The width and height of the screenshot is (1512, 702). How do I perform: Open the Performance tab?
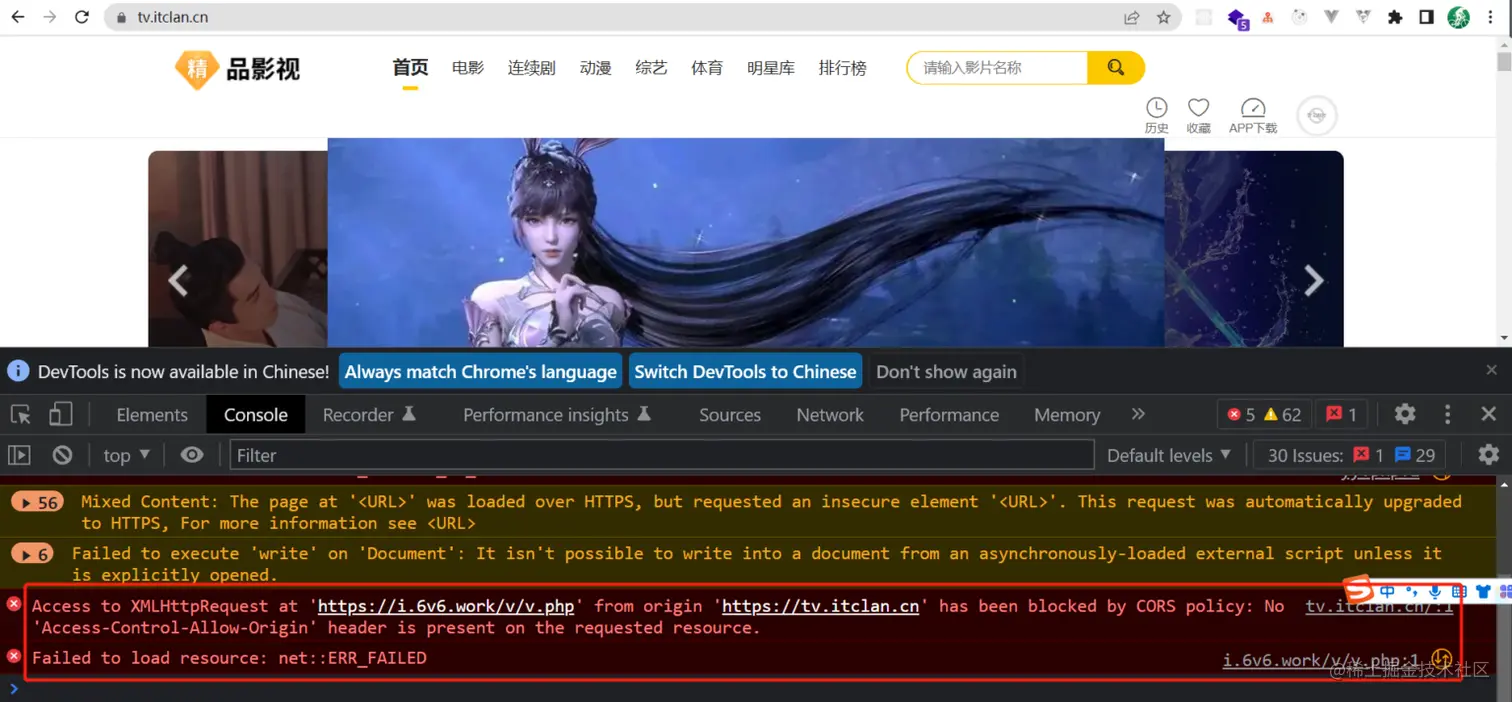[x=949, y=415]
